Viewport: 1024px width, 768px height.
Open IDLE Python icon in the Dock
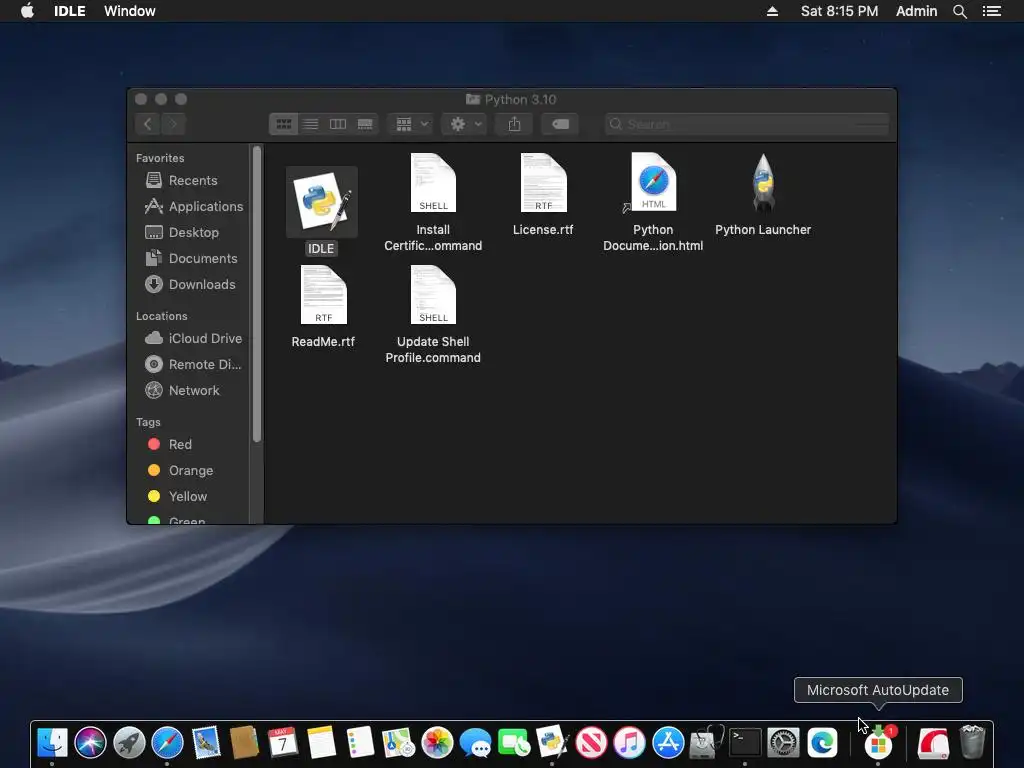click(552, 743)
